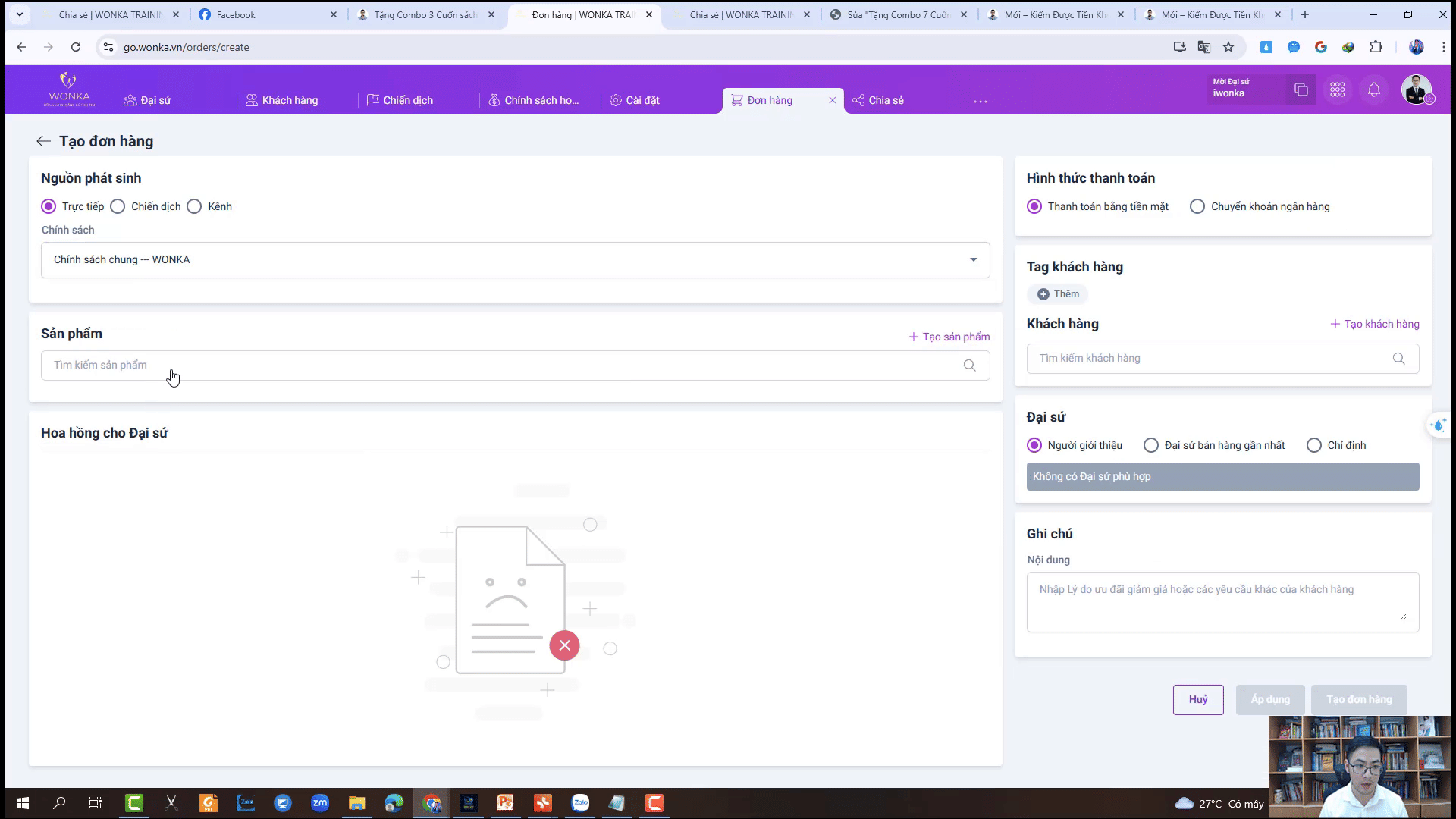This screenshot has width=1456, height=819.
Task: Open the three-dots overflow menu in navigation
Action: point(980,101)
